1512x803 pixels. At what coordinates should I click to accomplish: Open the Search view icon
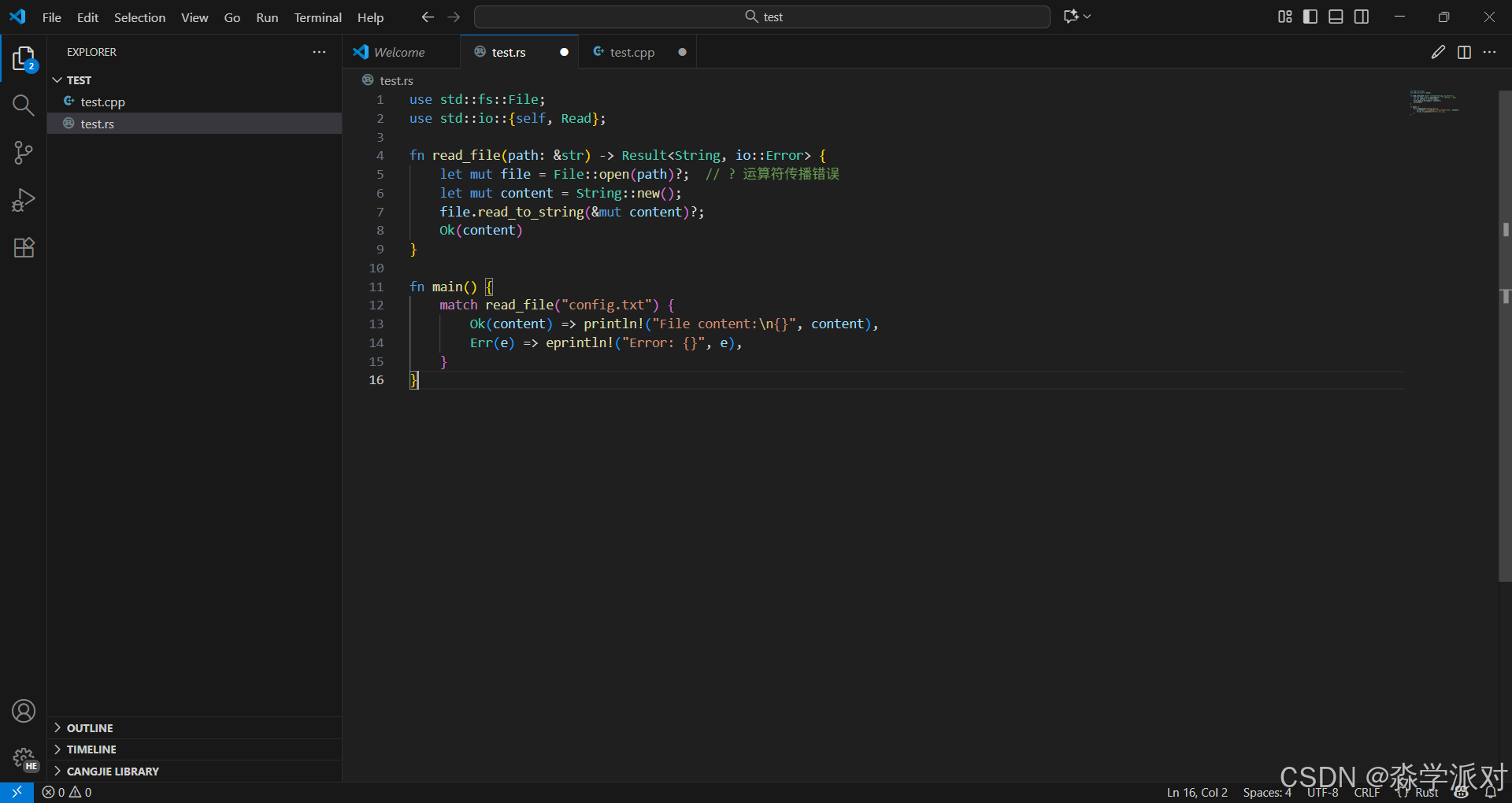24,105
